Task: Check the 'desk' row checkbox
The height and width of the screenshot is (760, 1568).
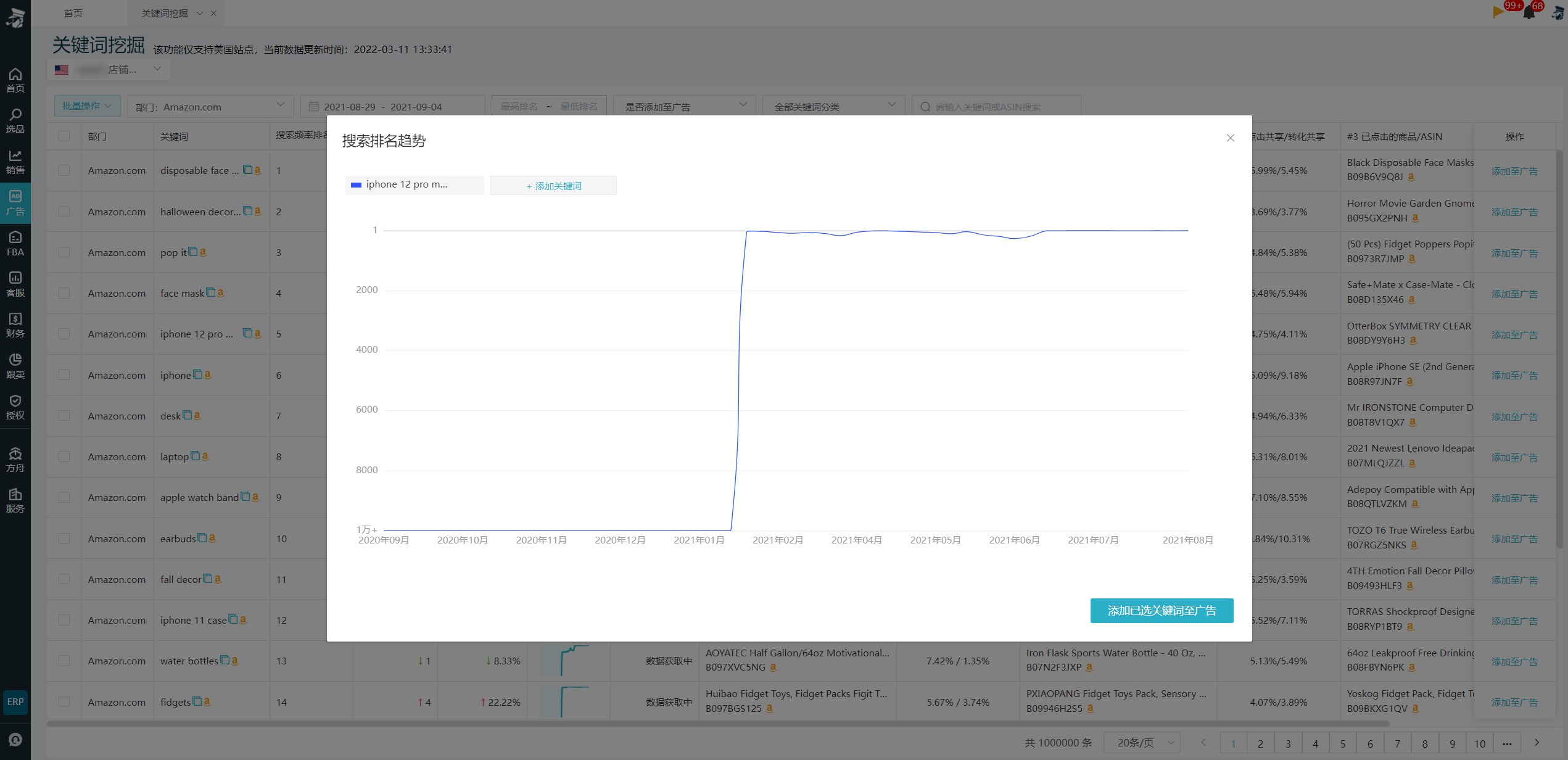Action: coord(64,416)
